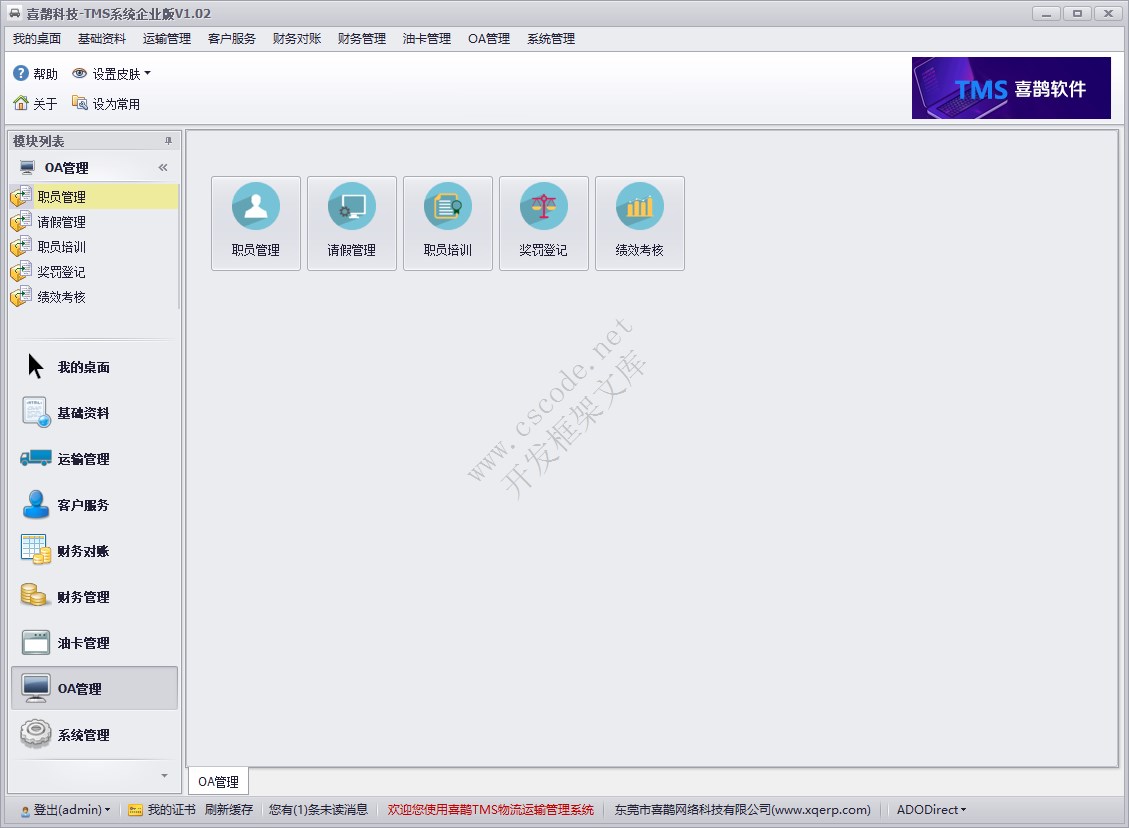Click 设为常用 toolbar button
1129x828 pixels.
106,104
